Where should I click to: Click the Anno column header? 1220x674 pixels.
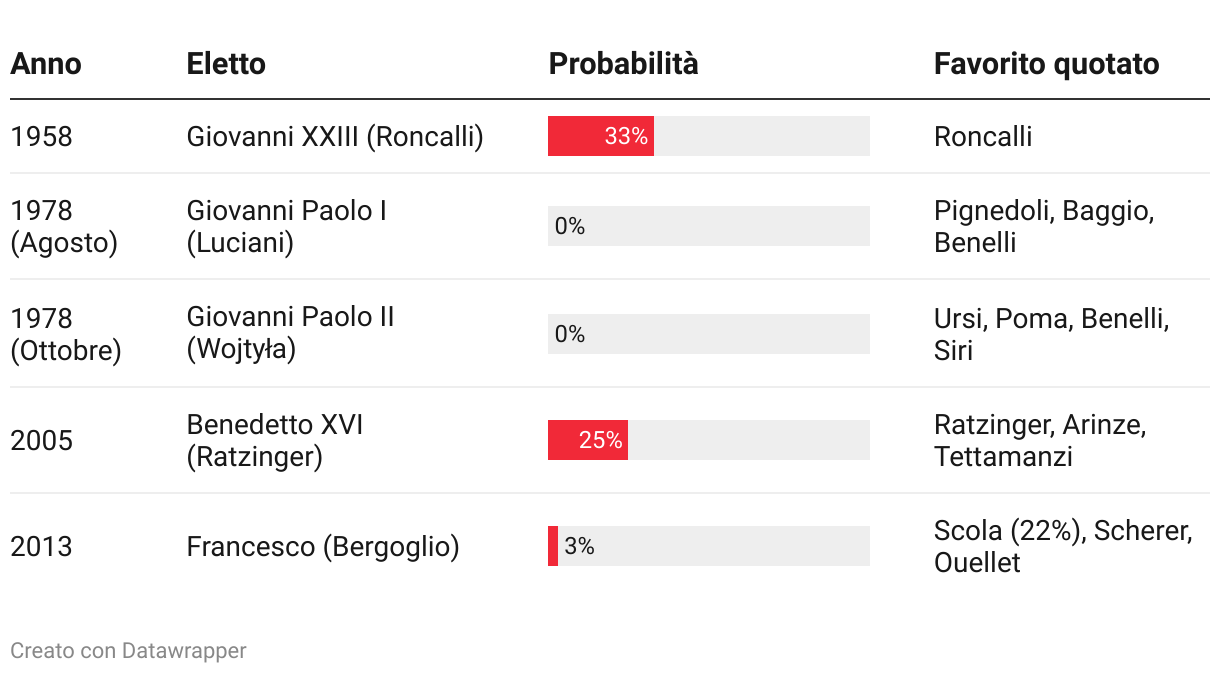click(46, 64)
